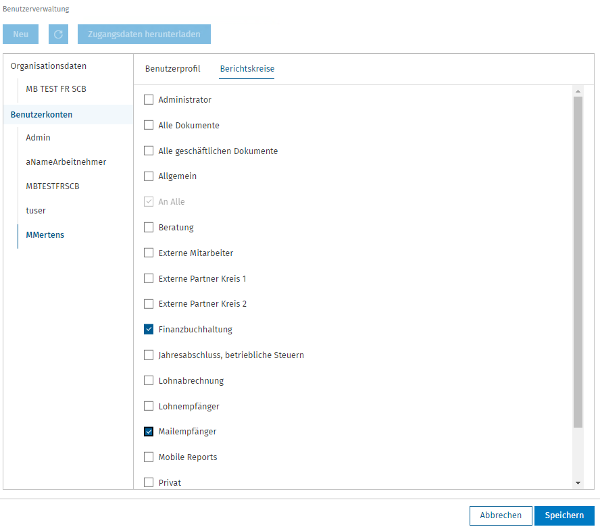Image resolution: width=600 pixels, height=531 pixels.
Task: Click the Neu button
Action: [21, 34]
